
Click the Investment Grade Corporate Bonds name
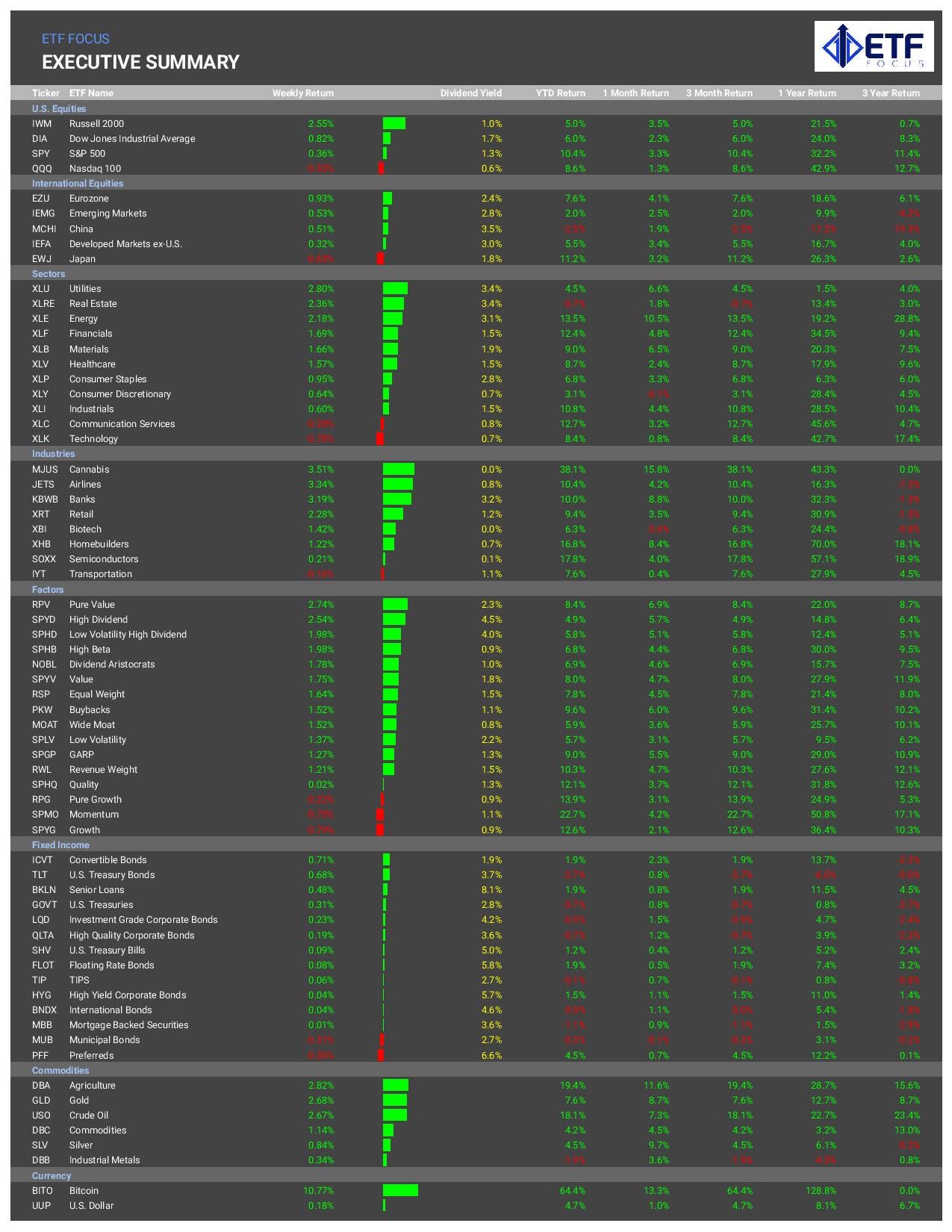pyautogui.click(x=143, y=919)
